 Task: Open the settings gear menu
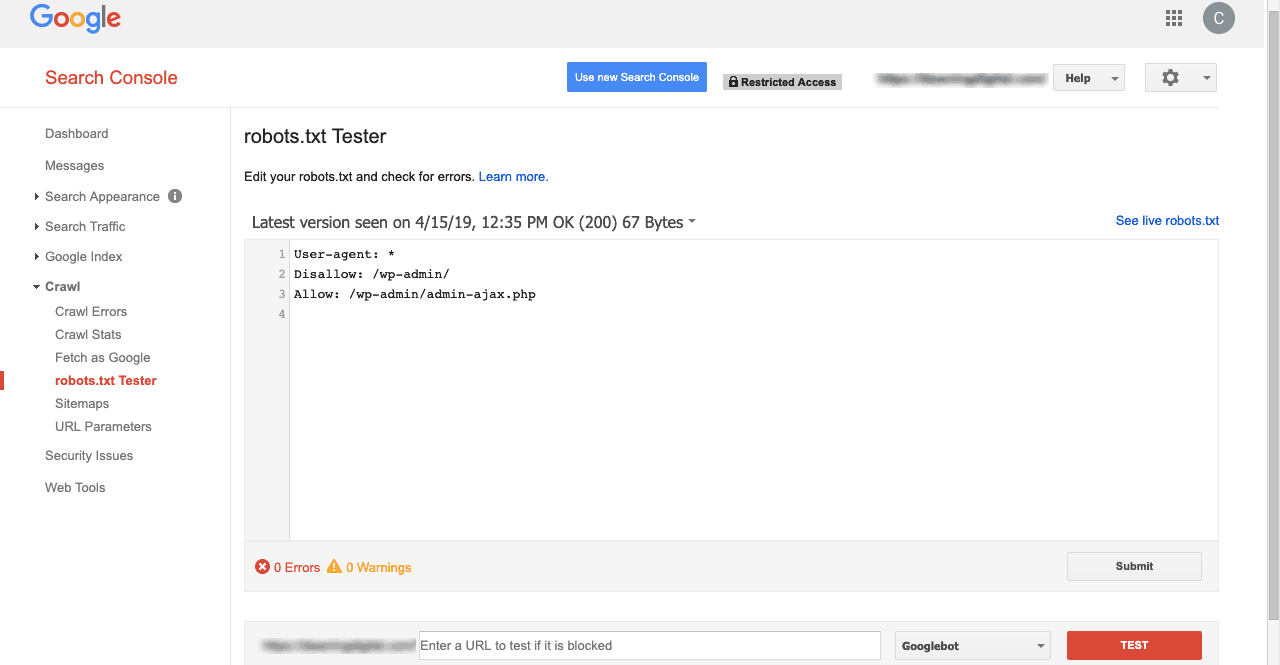(x=1181, y=78)
